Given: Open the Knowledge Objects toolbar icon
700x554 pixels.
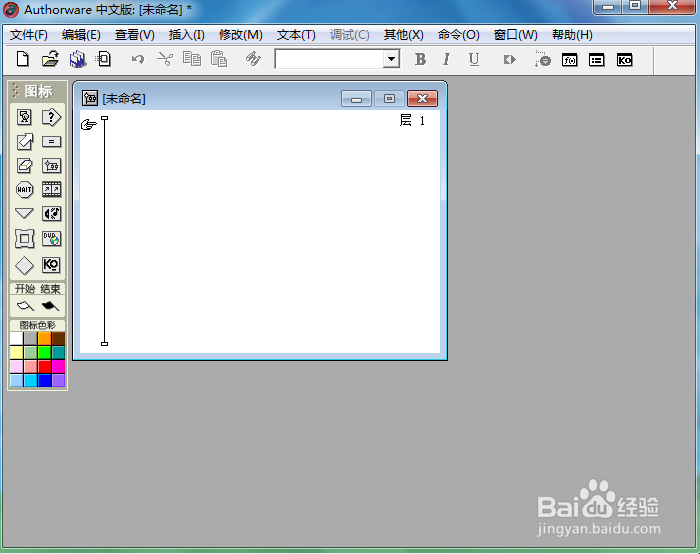Looking at the screenshot, I should click(624, 60).
